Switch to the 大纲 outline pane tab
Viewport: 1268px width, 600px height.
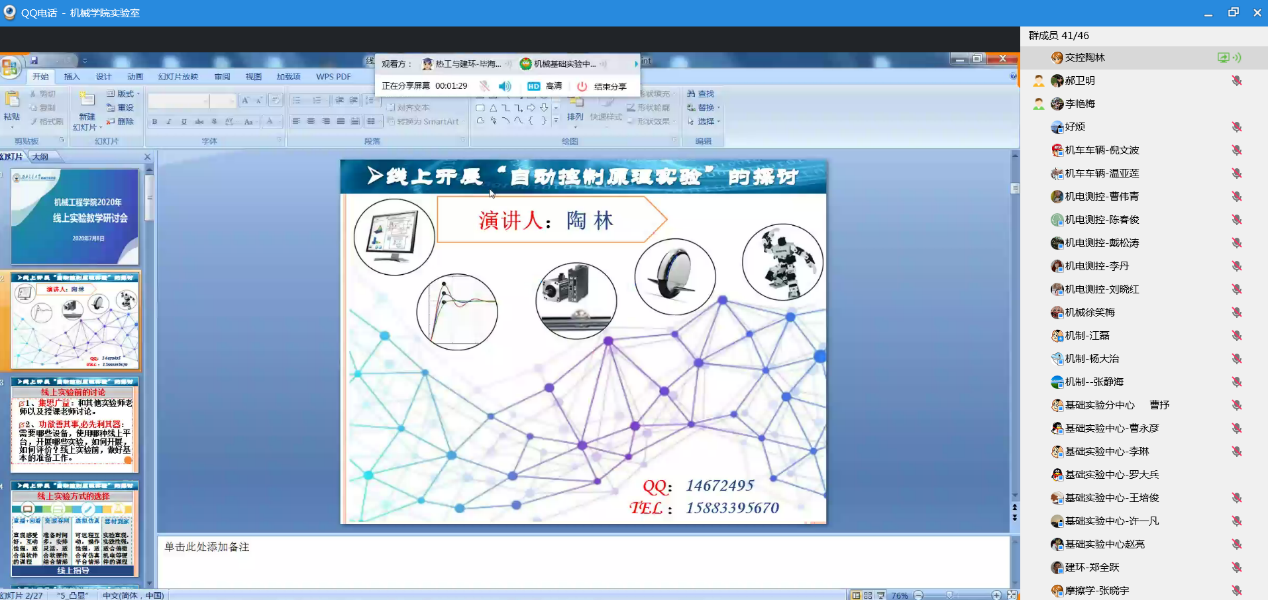40,157
